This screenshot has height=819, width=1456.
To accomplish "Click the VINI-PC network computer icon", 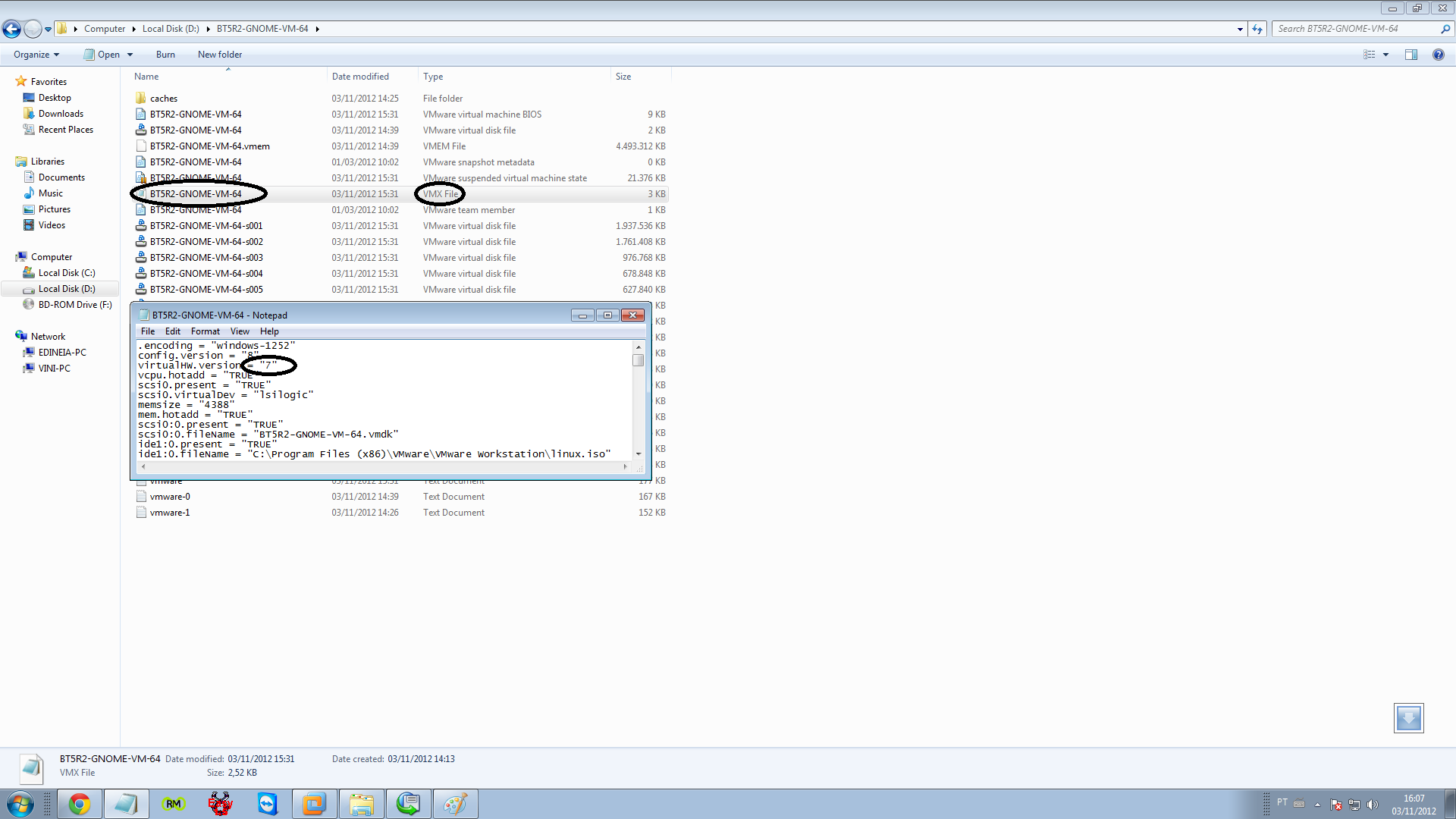I will pos(29,369).
